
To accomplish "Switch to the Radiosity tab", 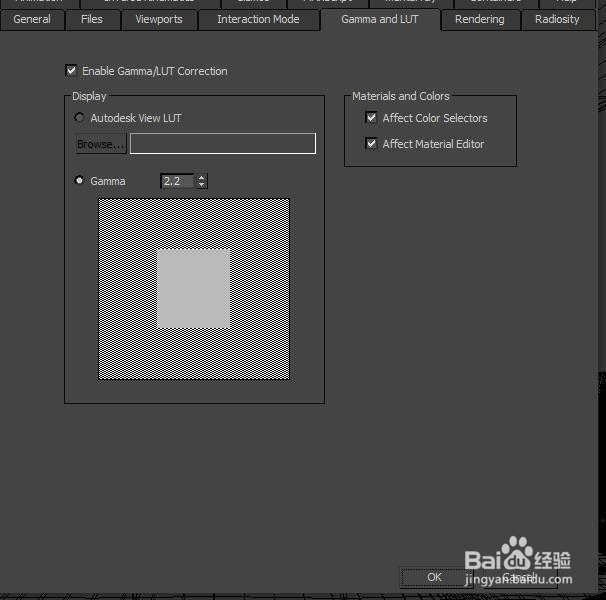I will point(557,19).
